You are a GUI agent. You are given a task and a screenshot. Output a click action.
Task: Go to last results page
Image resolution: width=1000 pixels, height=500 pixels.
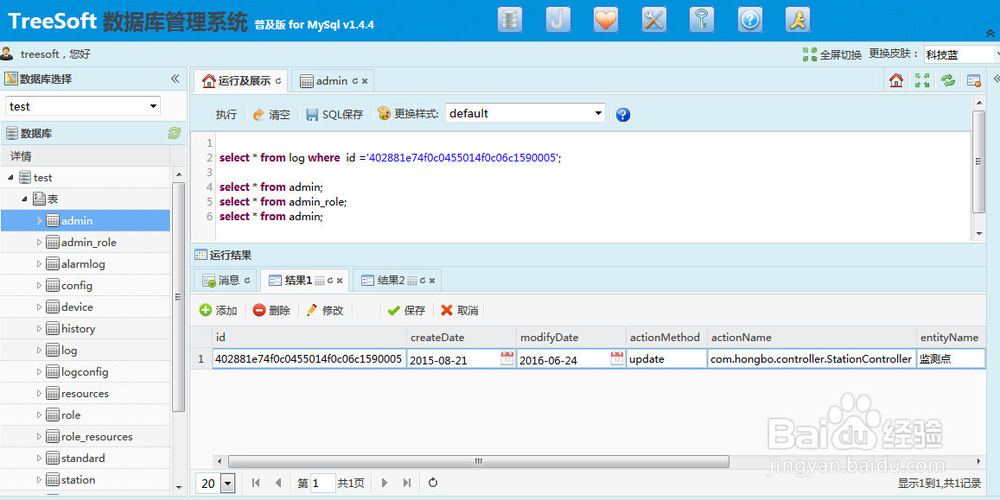tap(407, 483)
